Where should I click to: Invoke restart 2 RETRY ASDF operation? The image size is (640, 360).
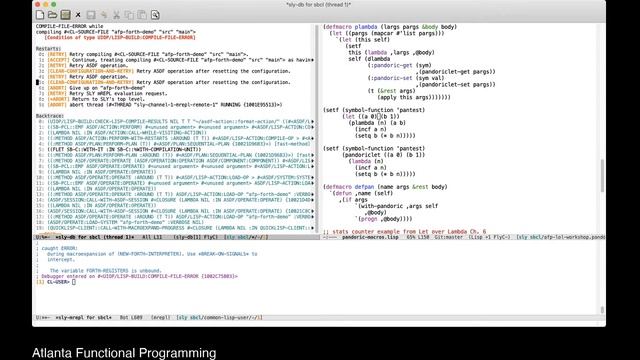click(83, 66)
